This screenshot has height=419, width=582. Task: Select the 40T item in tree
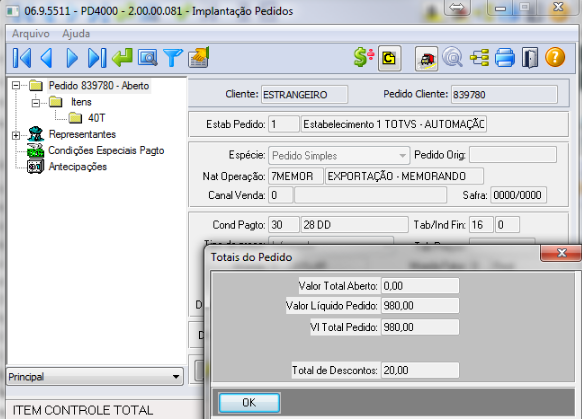[x=97, y=118]
